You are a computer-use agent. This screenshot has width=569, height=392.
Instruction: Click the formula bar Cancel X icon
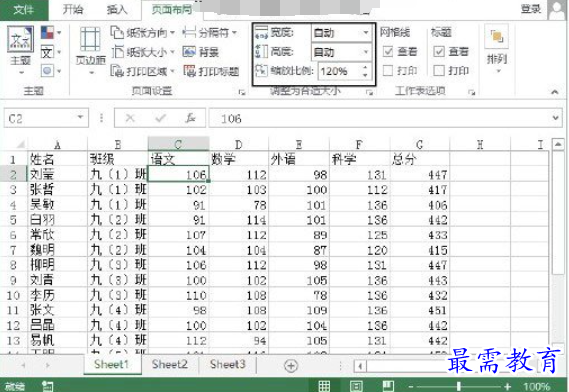pos(130,118)
